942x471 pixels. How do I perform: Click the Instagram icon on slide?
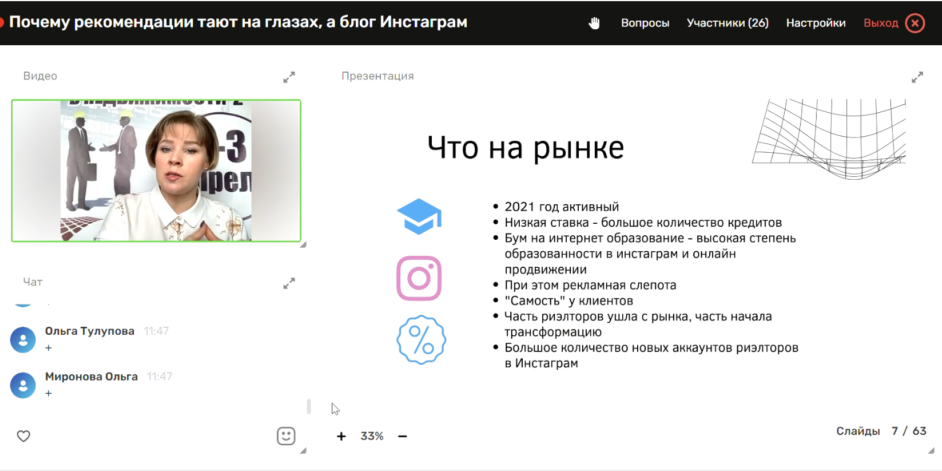click(419, 278)
